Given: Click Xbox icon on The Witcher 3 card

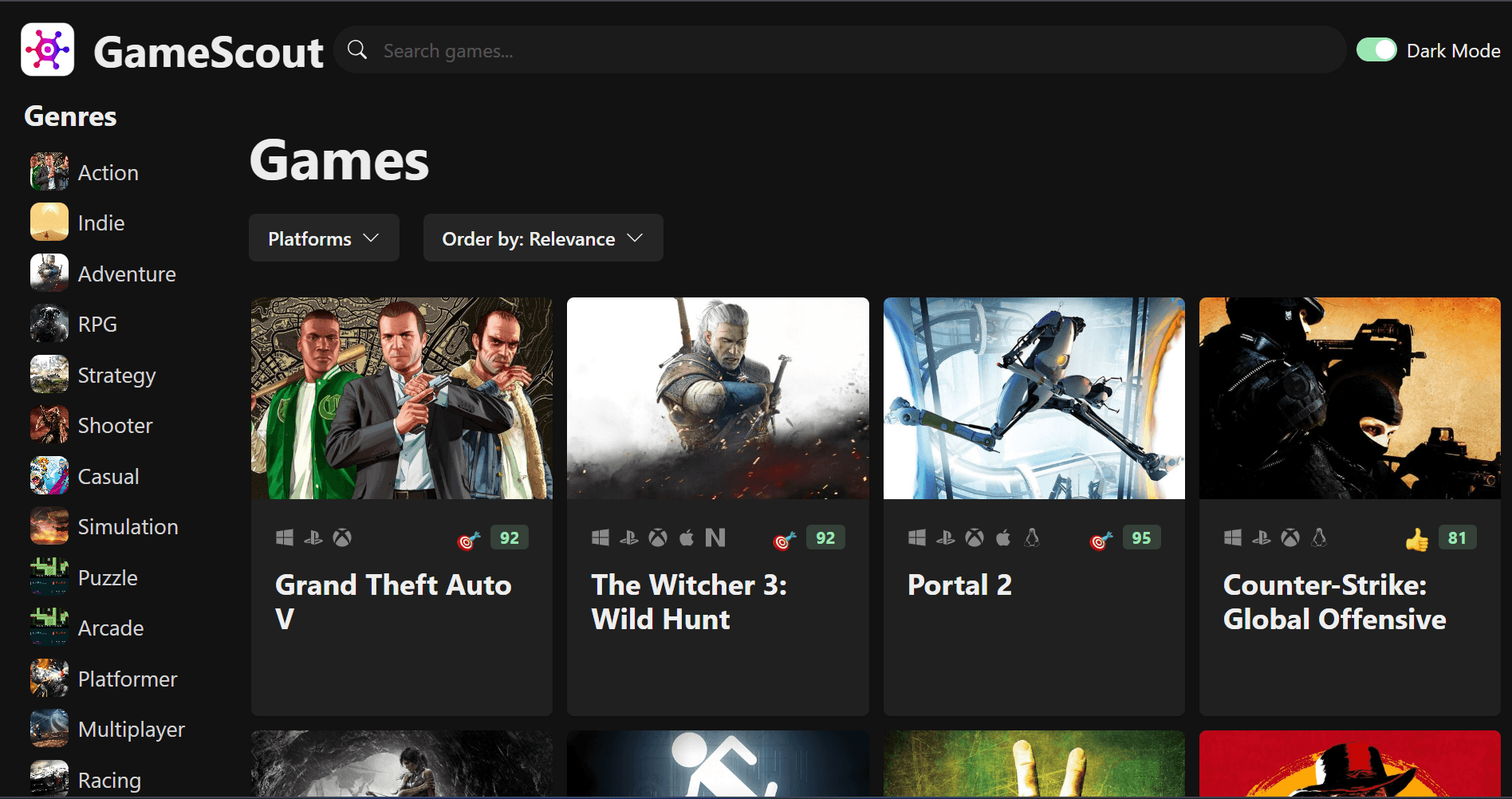Looking at the screenshot, I should pos(658,538).
